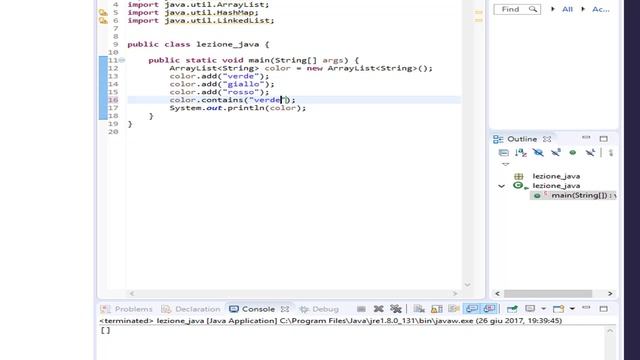
Task: Click the editor horizontal scrollbar left arrow
Action: click(131, 293)
